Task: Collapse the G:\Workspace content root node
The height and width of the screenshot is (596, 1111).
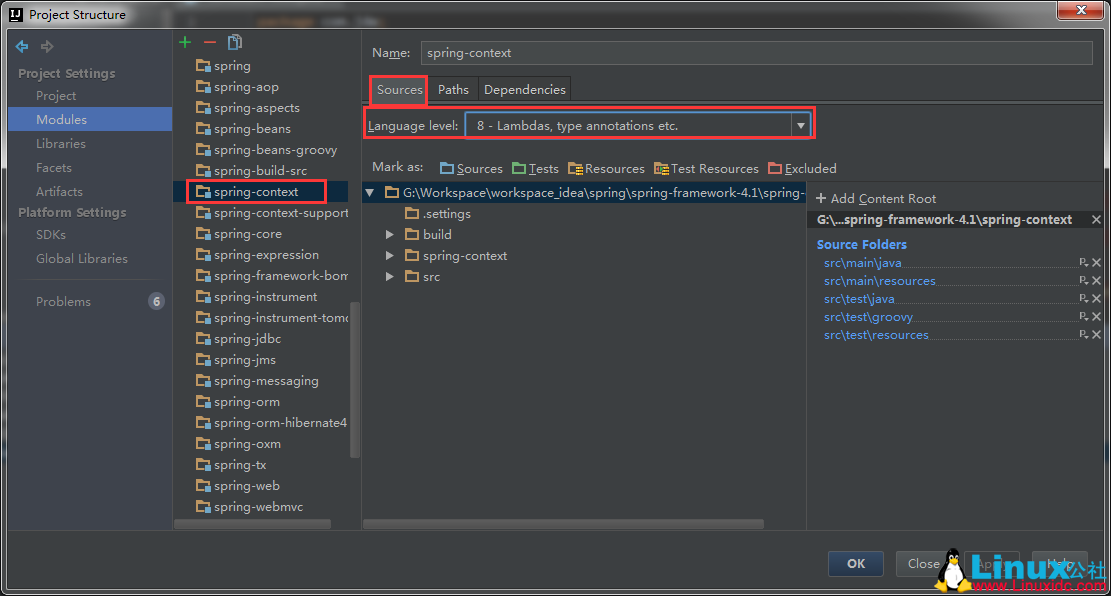Action: (370, 193)
